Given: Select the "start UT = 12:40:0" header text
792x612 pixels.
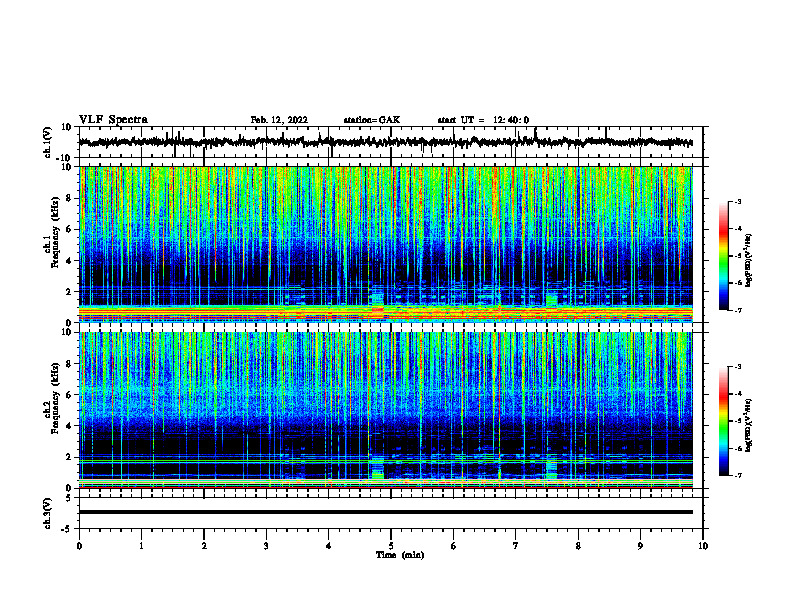Looking at the screenshot, I should click(483, 120).
